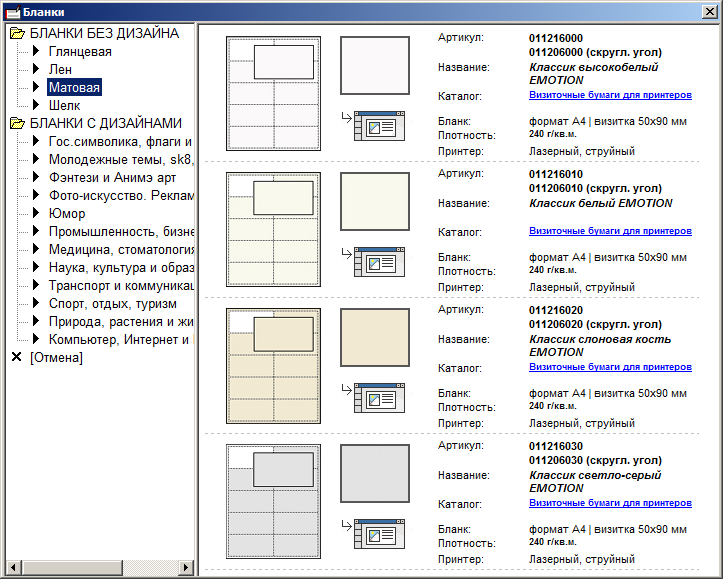723x579 pixels.
Task: Expand the Фэнтези и Анимэ арт arrow
Action: [x=36, y=177]
